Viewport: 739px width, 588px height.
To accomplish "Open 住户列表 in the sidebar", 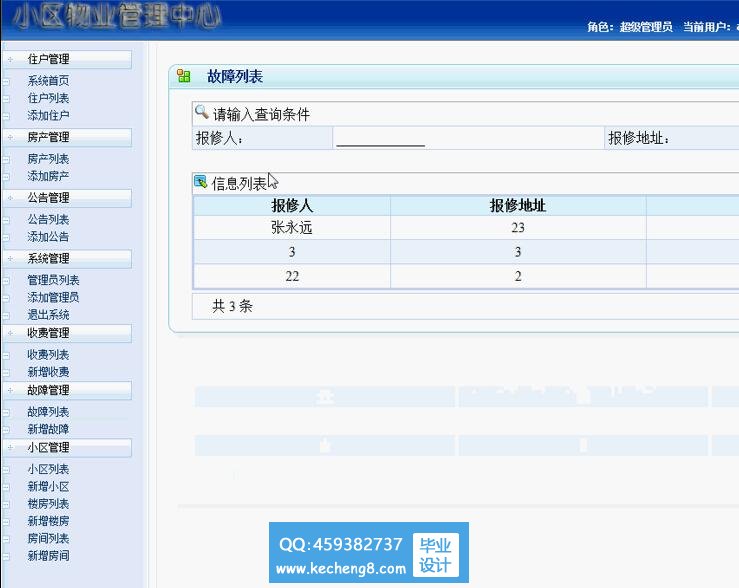I will pyautogui.click(x=48, y=98).
